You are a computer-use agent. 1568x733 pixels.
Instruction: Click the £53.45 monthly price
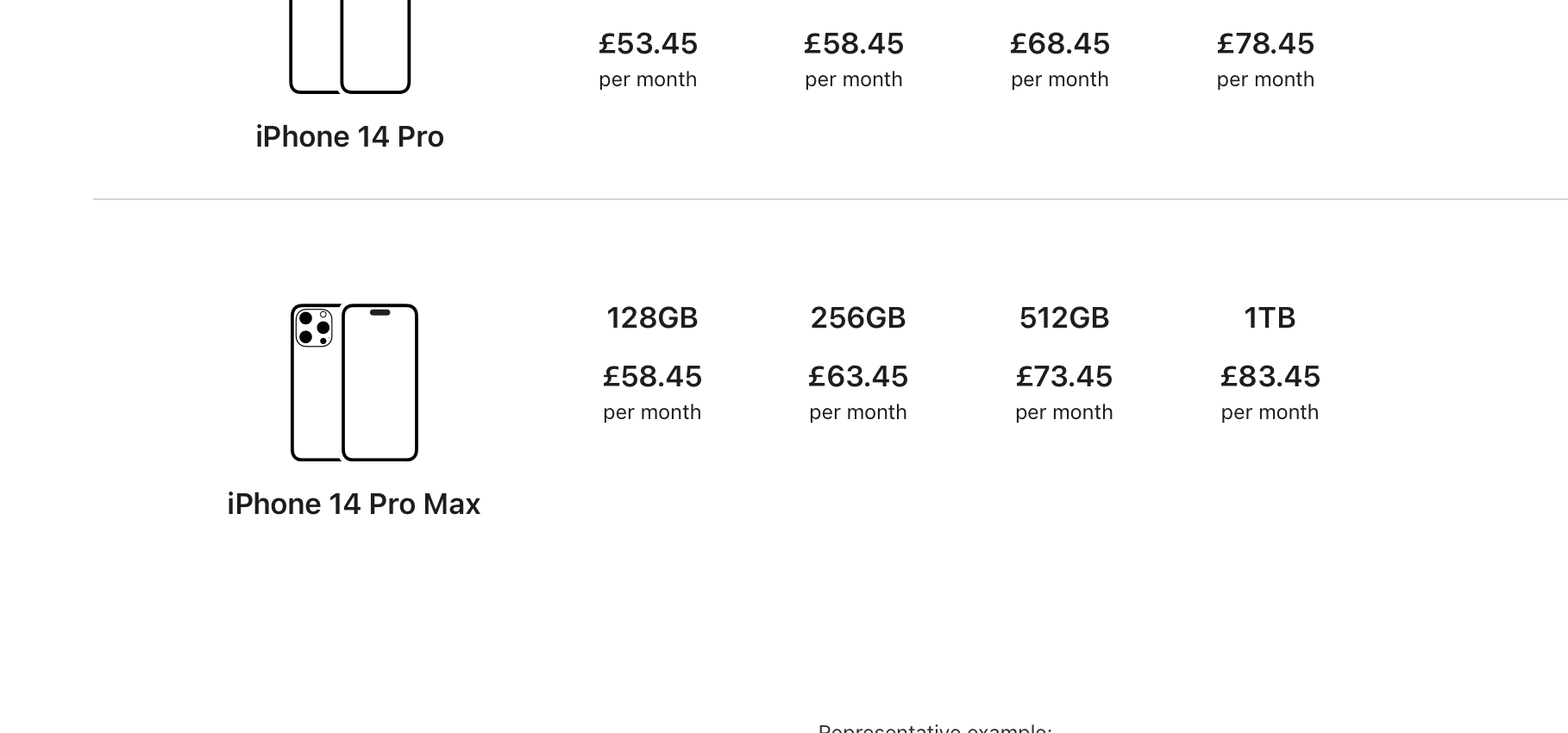648,44
